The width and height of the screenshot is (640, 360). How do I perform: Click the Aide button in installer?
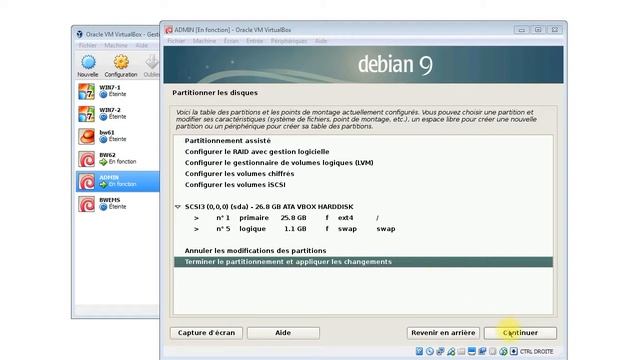tap(283, 333)
